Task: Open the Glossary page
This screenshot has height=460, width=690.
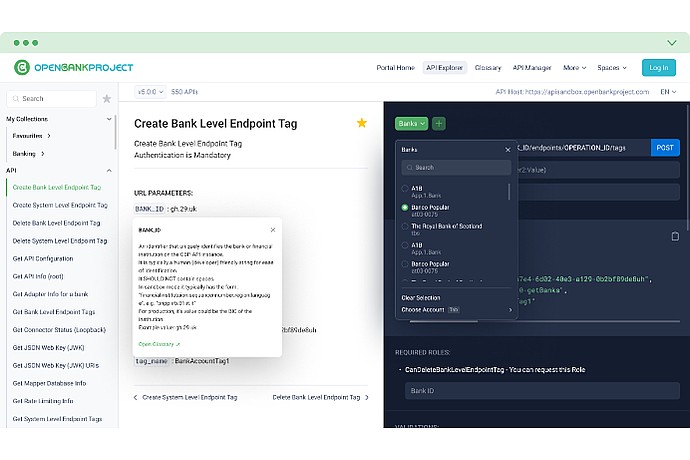Action: click(488, 68)
